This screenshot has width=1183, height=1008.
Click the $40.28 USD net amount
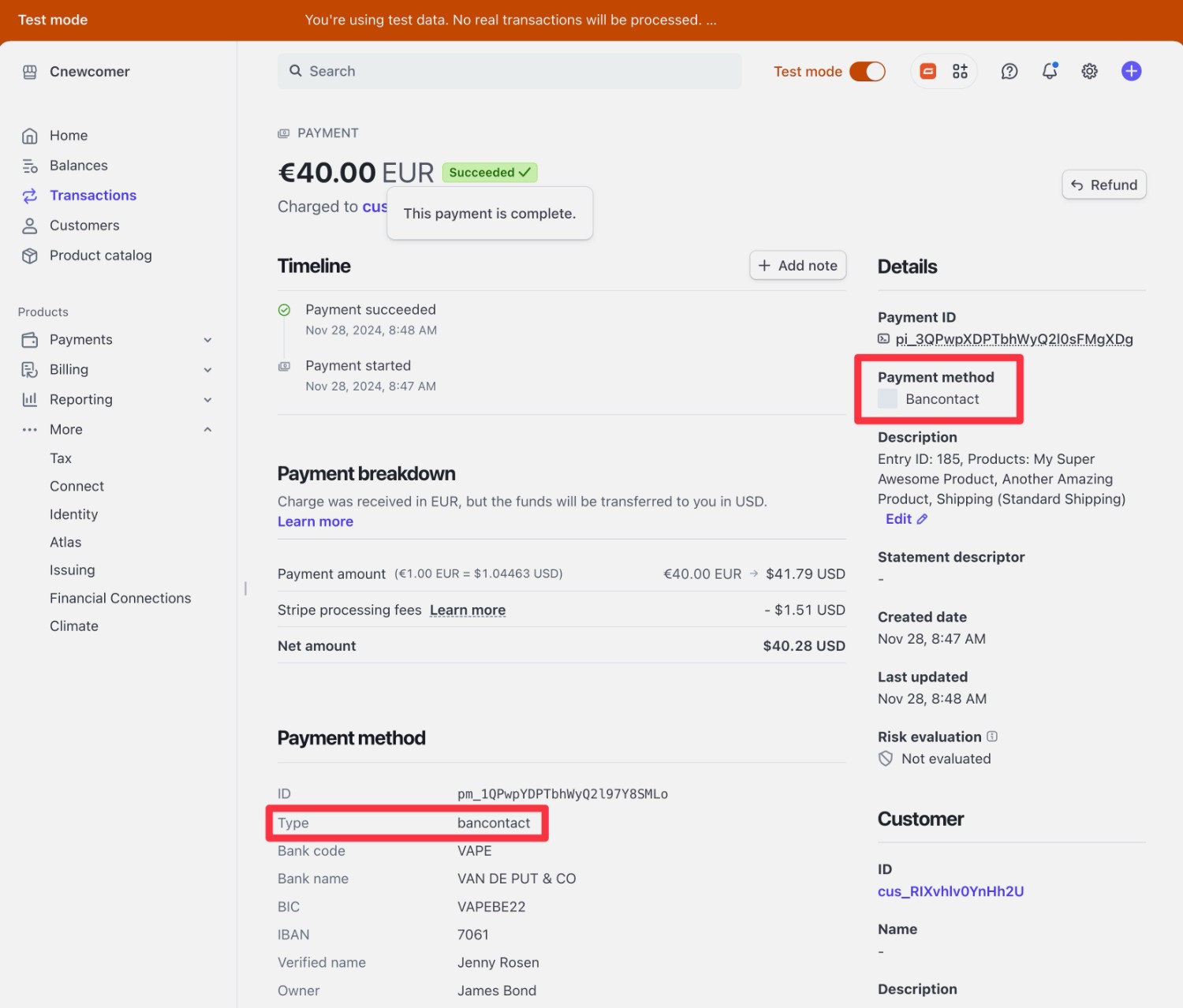804,646
